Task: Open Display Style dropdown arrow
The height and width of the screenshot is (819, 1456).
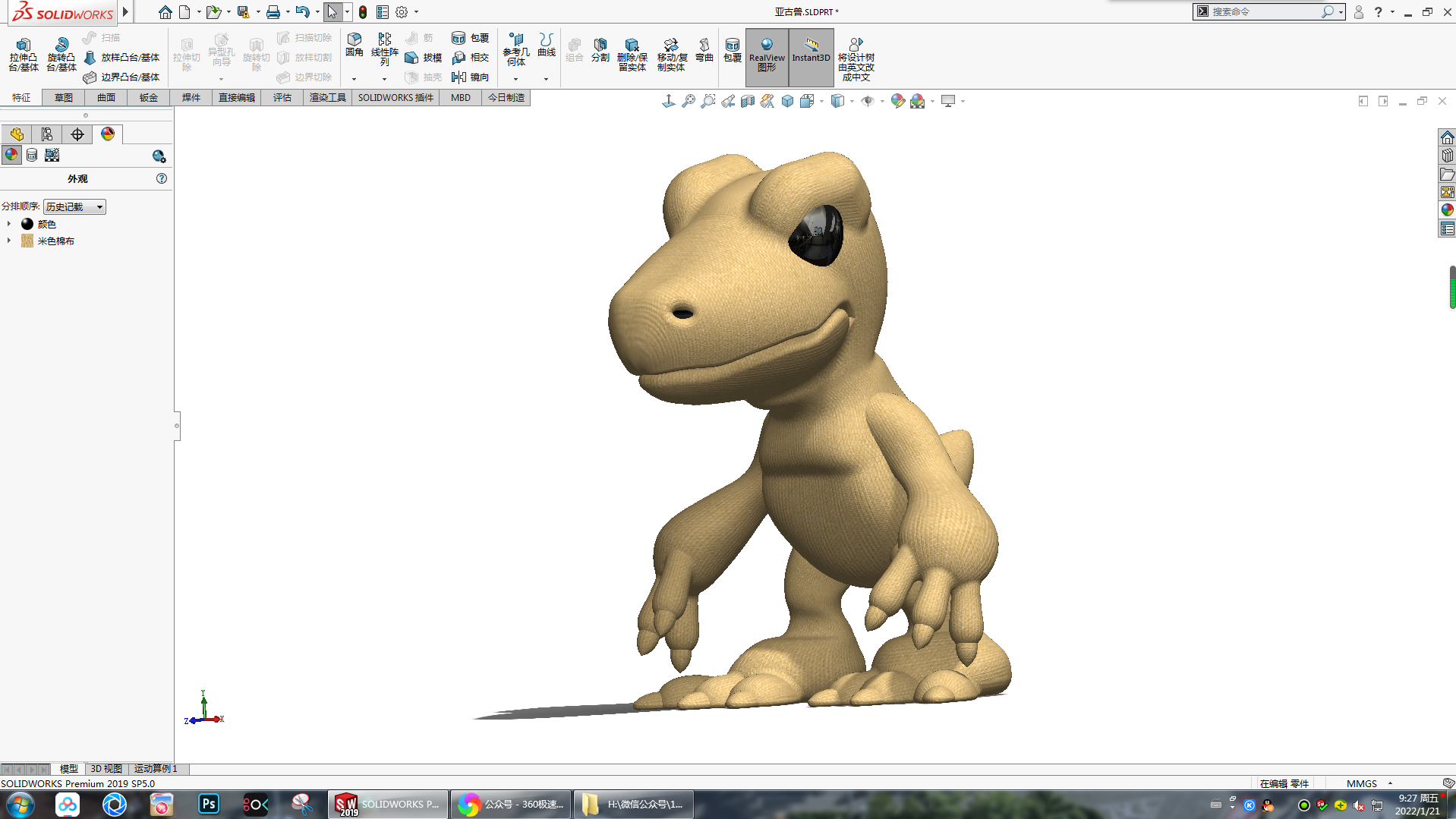Action: [x=852, y=101]
